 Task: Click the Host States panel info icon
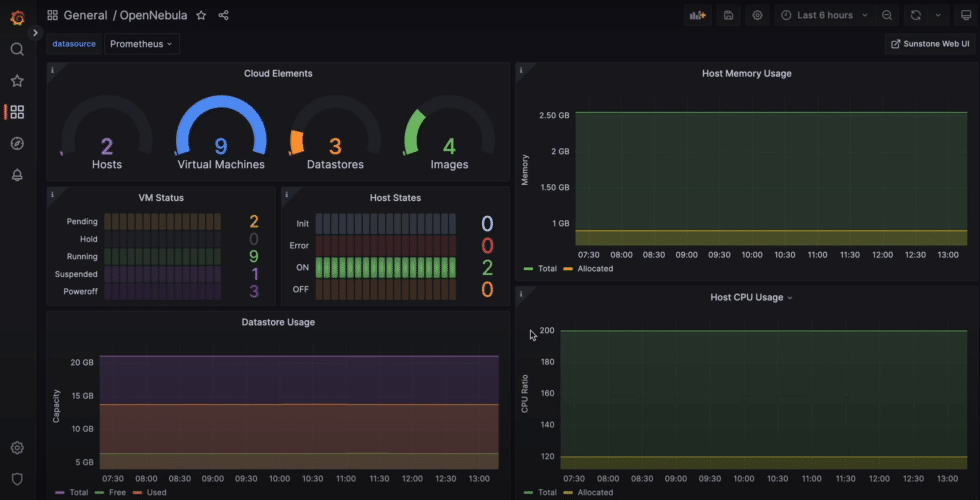[x=286, y=194]
